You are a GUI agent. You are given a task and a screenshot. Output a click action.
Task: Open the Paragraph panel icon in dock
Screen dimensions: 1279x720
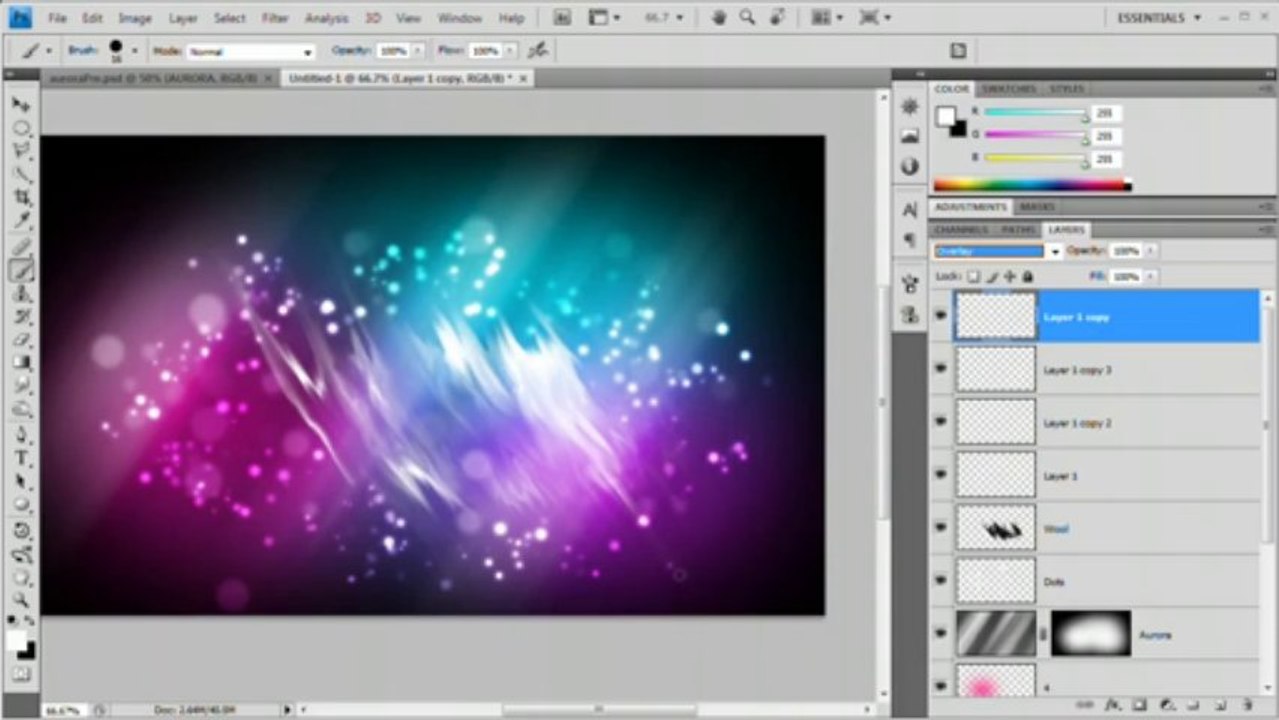click(910, 241)
